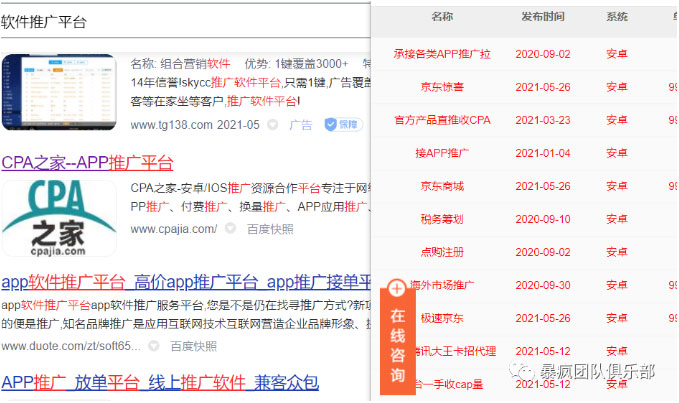Click the 发布时间 column header

pyautogui.click(x=543, y=16)
